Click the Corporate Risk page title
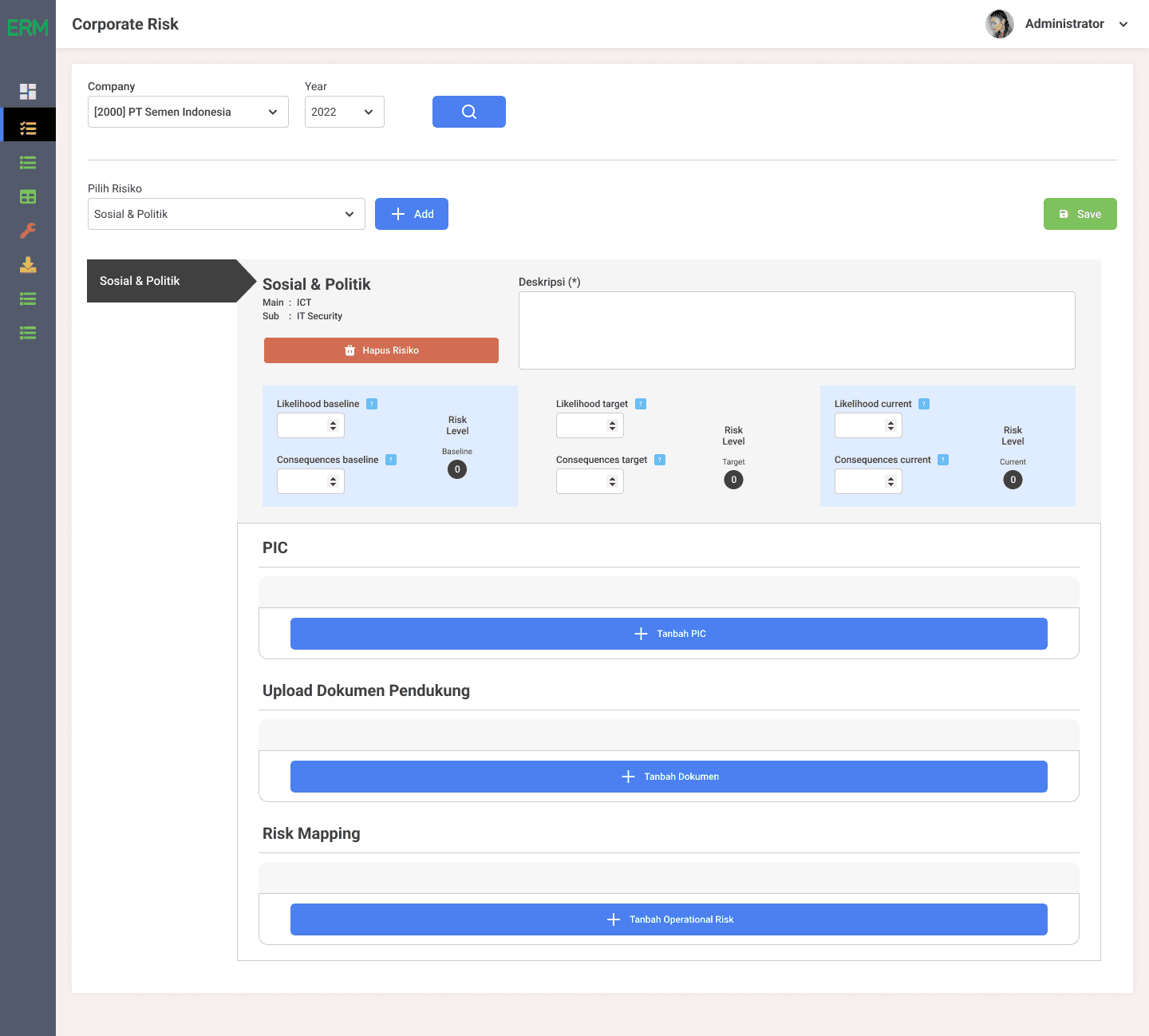Viewport: 1149px width, 1036px height. pyautogui.click(x=125, y=24)
